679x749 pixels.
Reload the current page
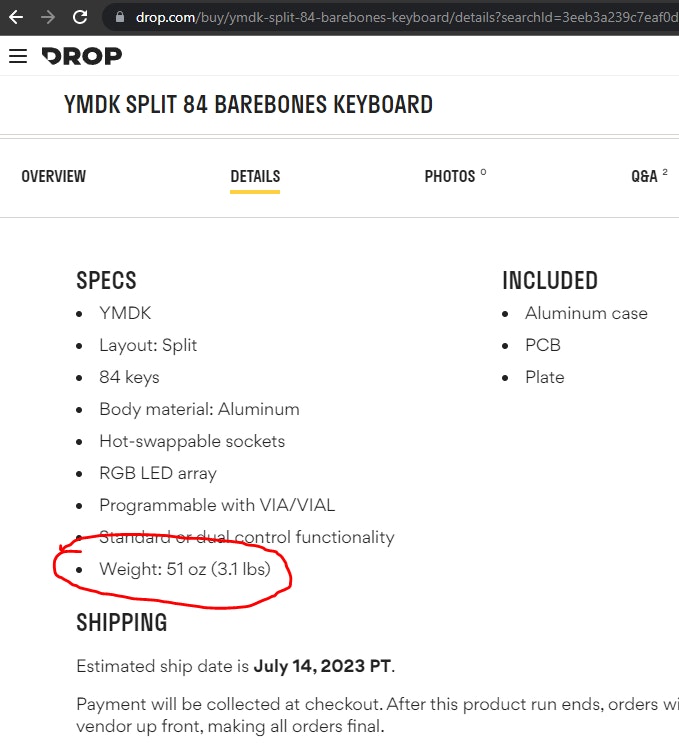80,17
